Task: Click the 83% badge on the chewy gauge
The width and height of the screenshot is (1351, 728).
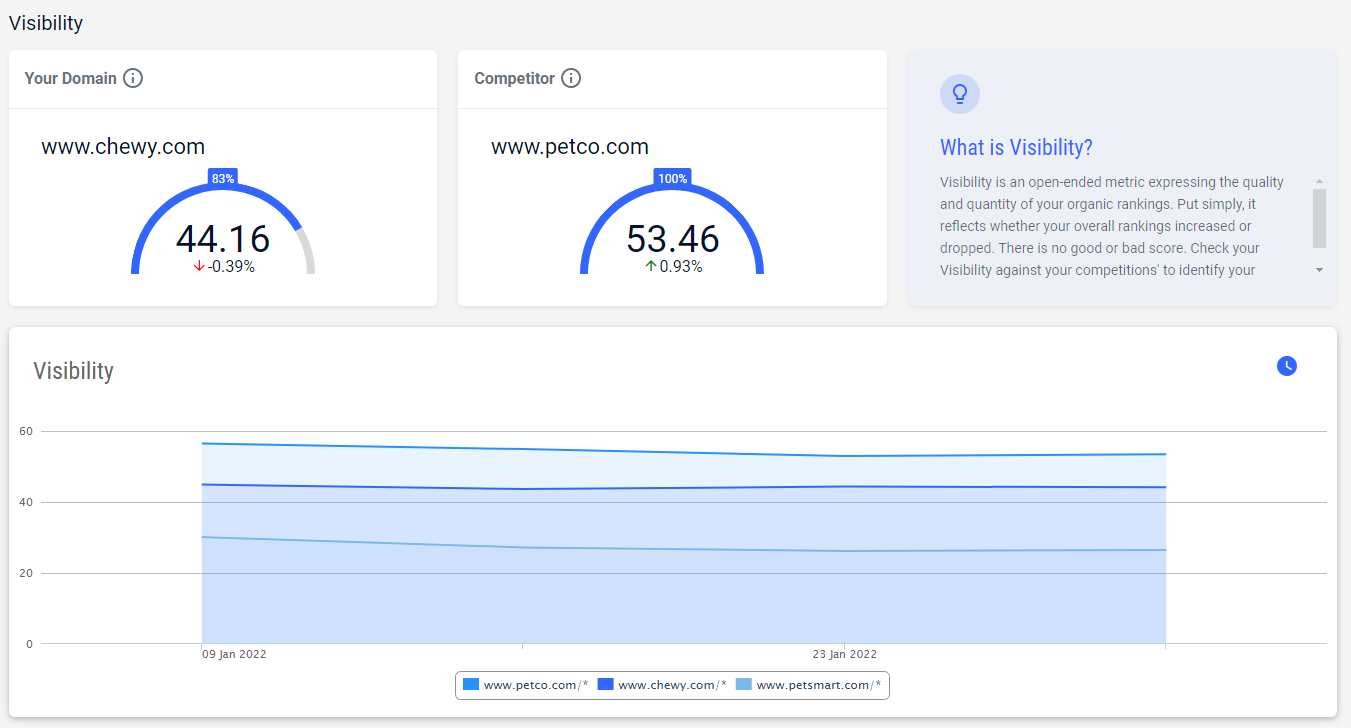Action: [x=222, y=178]
